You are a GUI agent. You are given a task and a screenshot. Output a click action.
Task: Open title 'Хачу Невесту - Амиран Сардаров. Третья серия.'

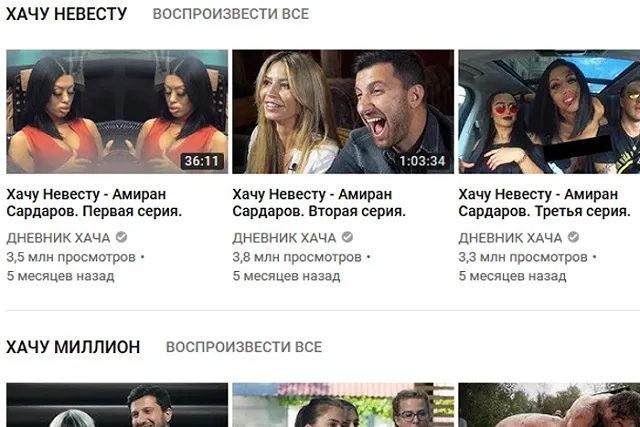(544, 203)
